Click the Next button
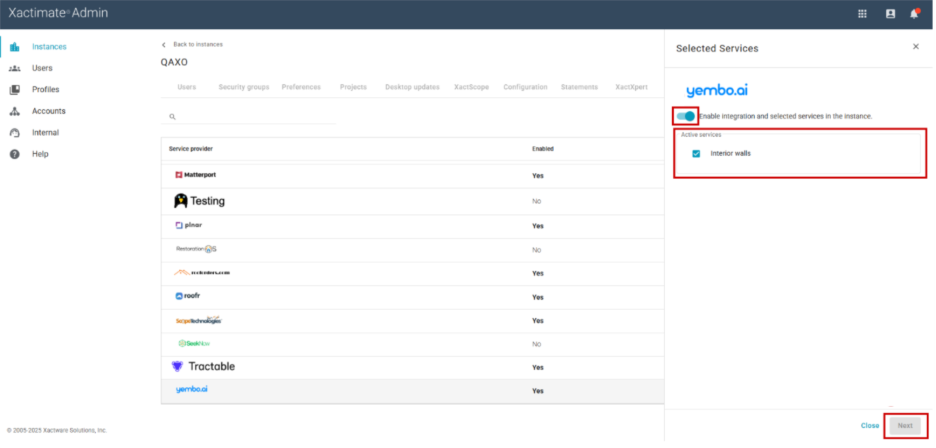Viewport: 936px width, 448px height. [905, 426]
